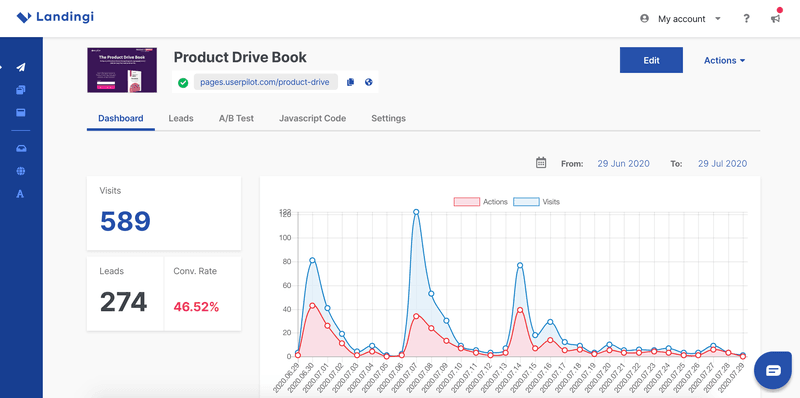Screen dimensions: 800x398
Task: Toggle the Actions series in chart legend
Action: tap(481, 202)
